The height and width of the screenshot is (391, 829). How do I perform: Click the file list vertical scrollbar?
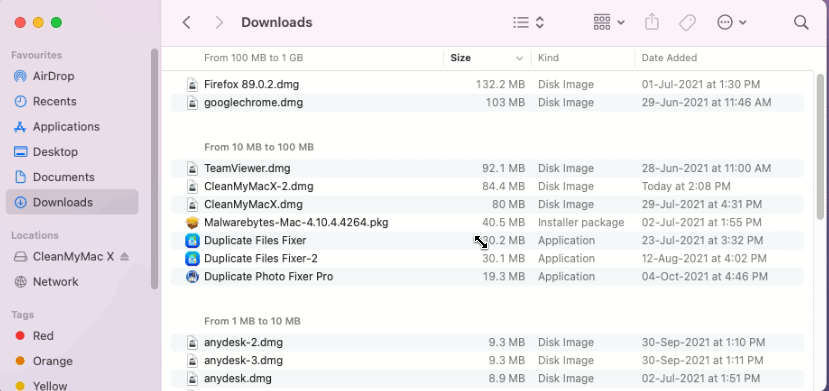pyautogui.click(x=820, y=147)
